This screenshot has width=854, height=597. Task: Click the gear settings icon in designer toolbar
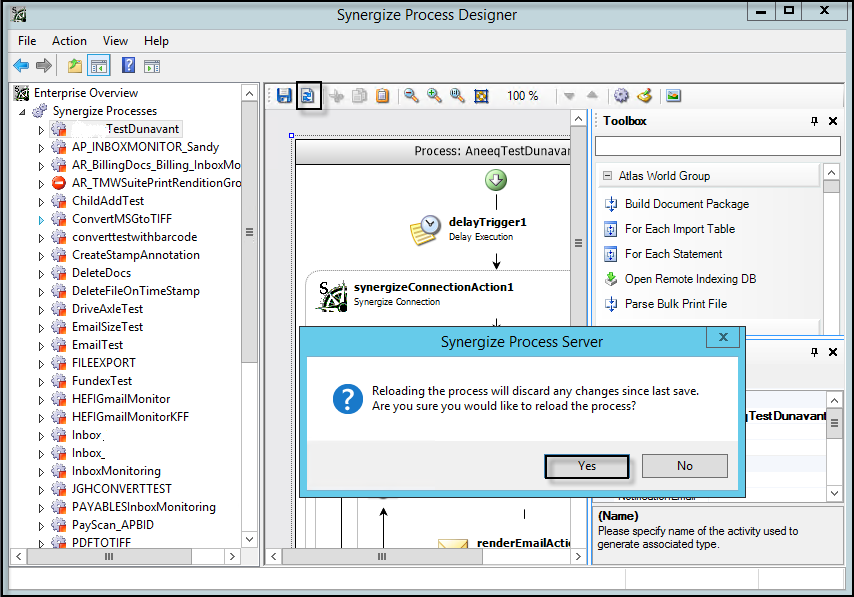(x=621, y=96)
